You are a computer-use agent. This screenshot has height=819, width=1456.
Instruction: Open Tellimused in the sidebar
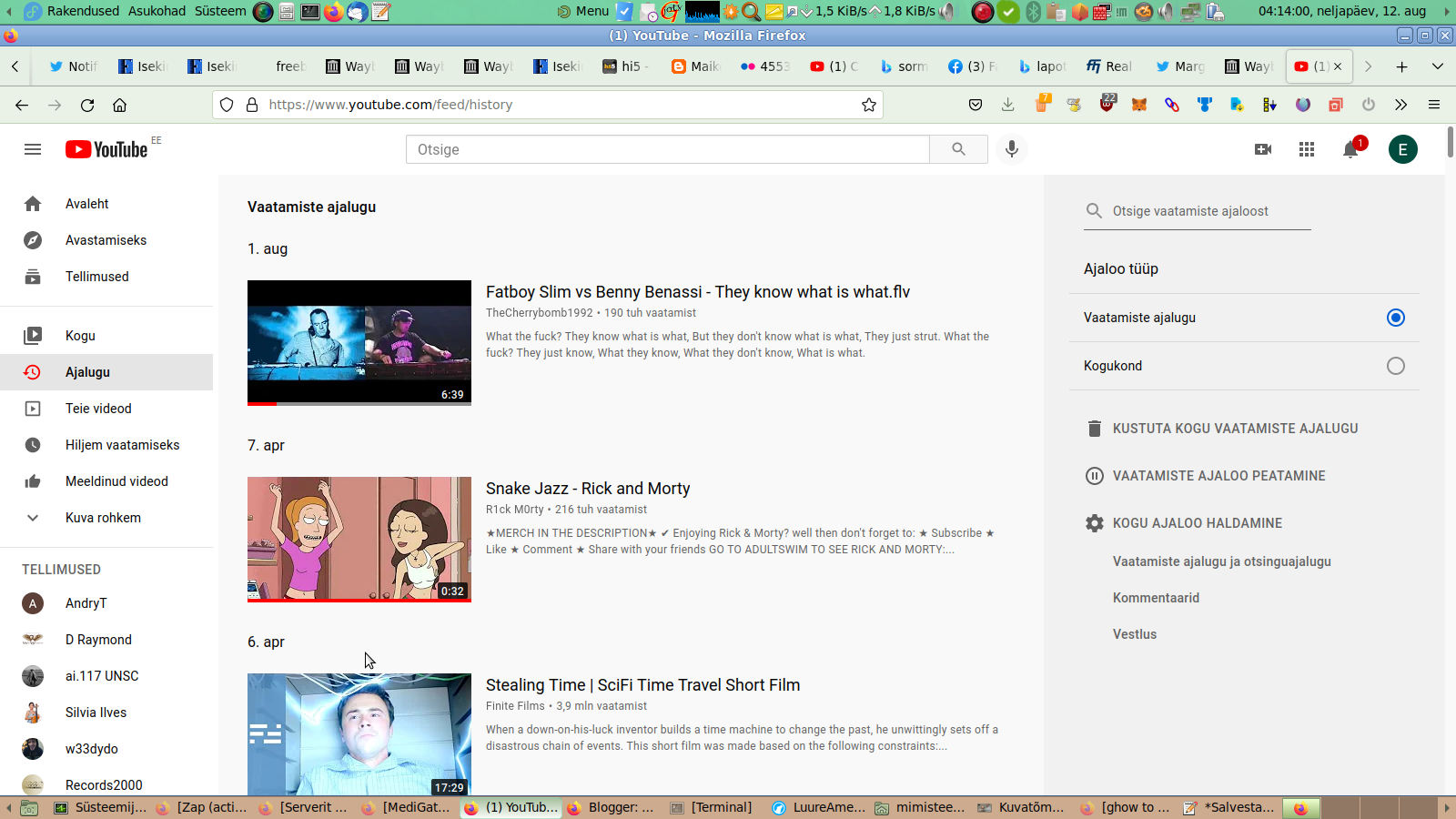pos(96,277)
